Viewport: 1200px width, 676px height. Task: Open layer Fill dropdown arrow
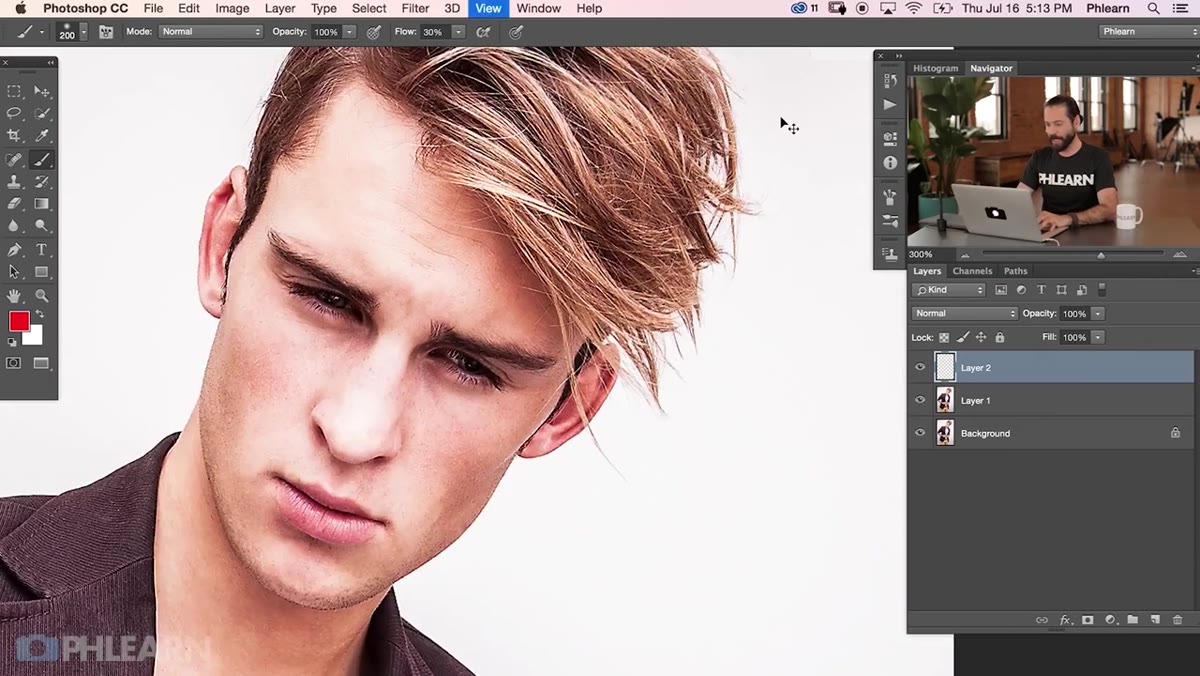(x=1097, y=338)
